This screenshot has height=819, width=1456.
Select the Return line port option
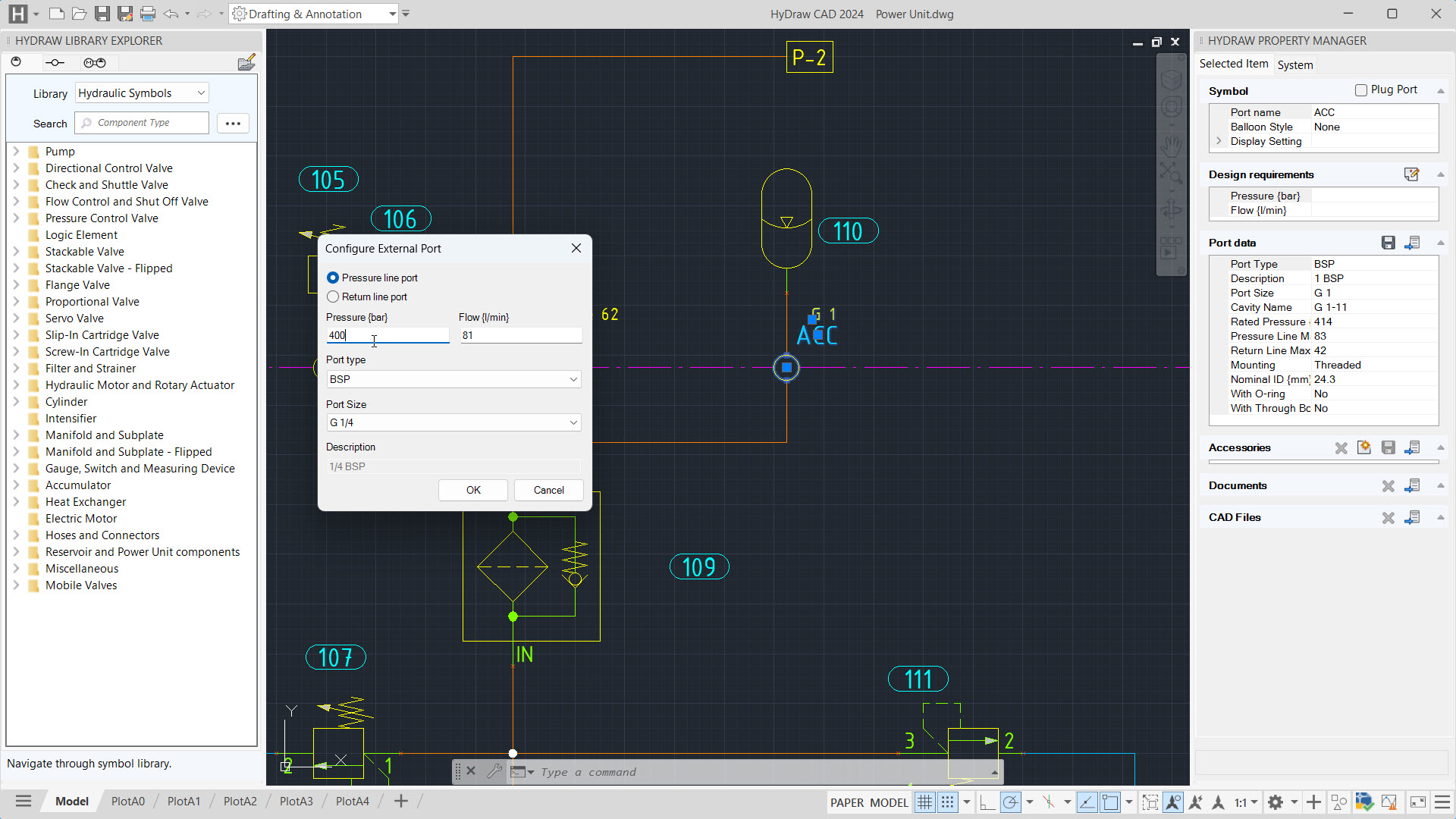tap(333, 297)
